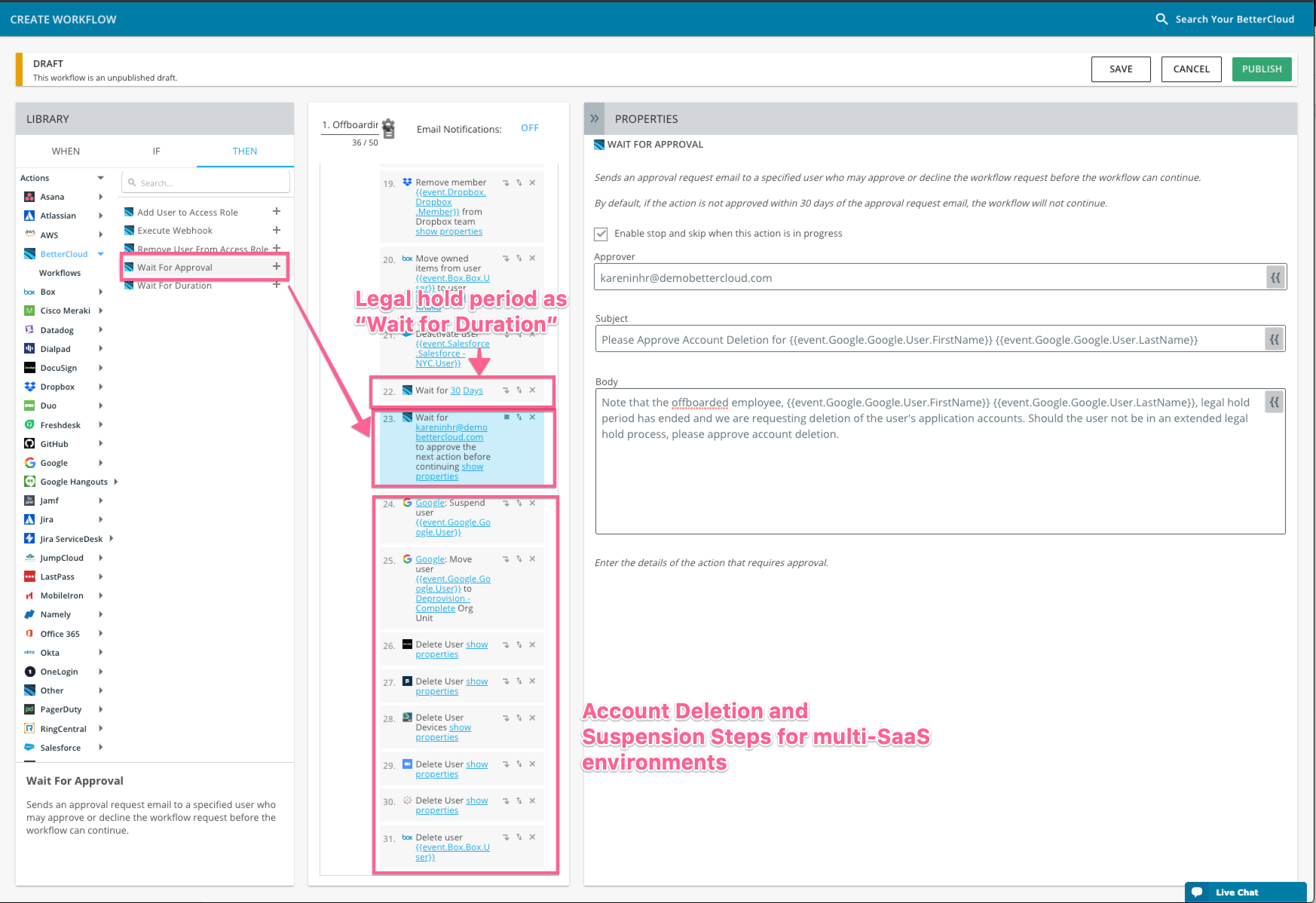Expand the Cisco Meraki actions list
Image resolution: width=1316 pixels, height=903 pixels.
pyautogui.click(x=101, y=311)
